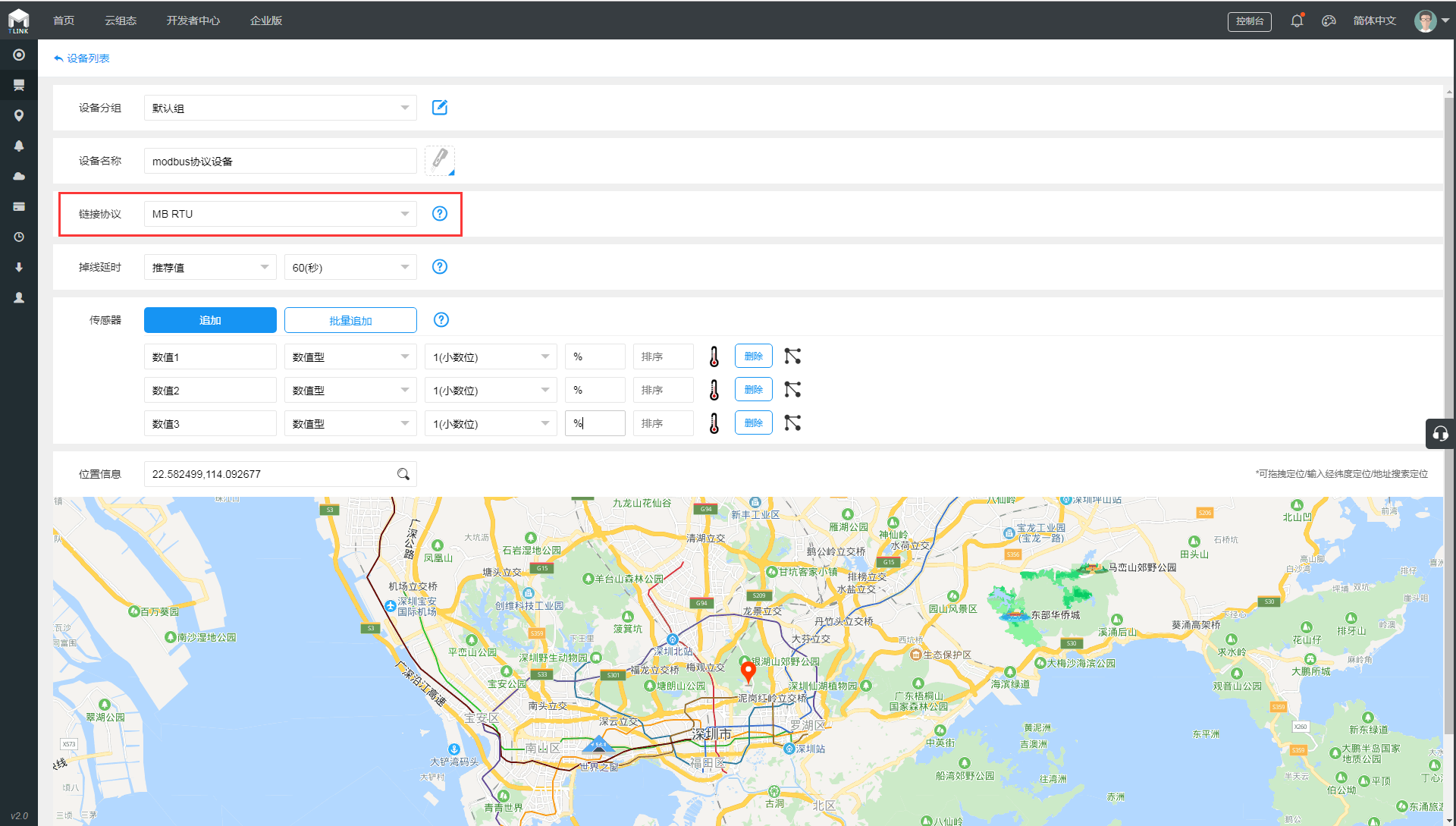Open customer service headset widget
The width and height of the screenshot is (1456, 826).
click(x=1440, y=434)
